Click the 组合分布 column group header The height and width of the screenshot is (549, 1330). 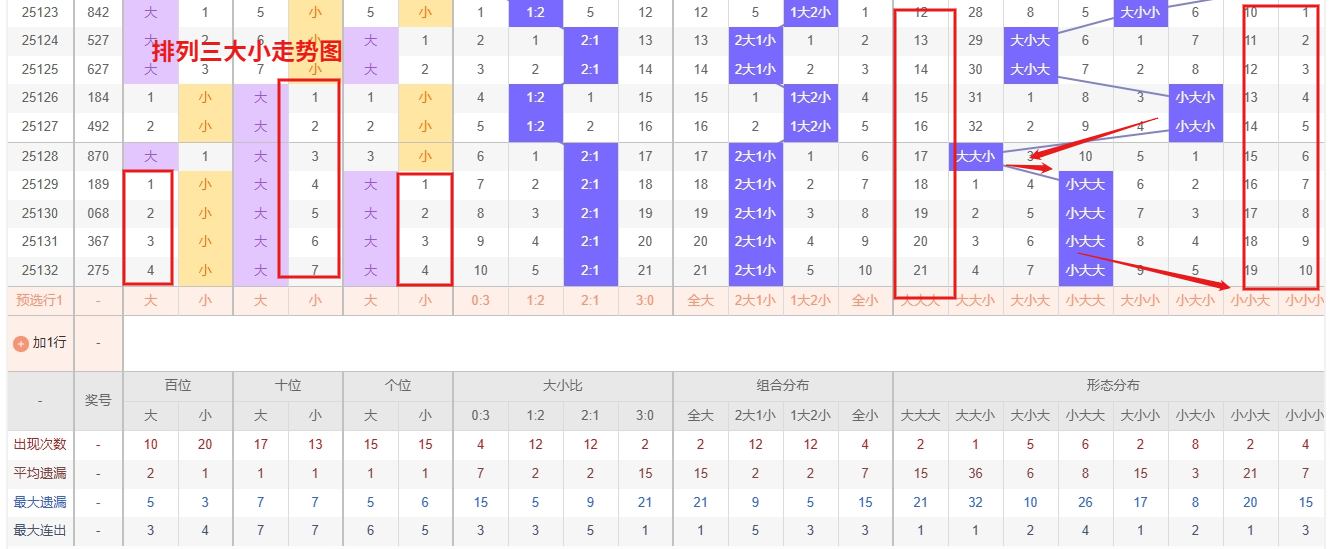coord(783,385)
